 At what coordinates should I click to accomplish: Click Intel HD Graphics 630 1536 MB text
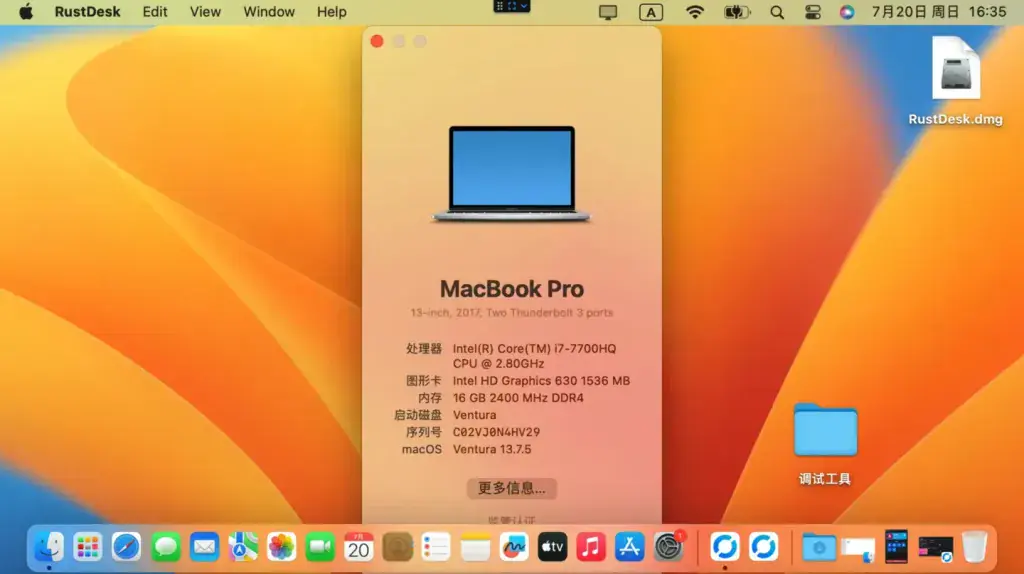point(541,381)
